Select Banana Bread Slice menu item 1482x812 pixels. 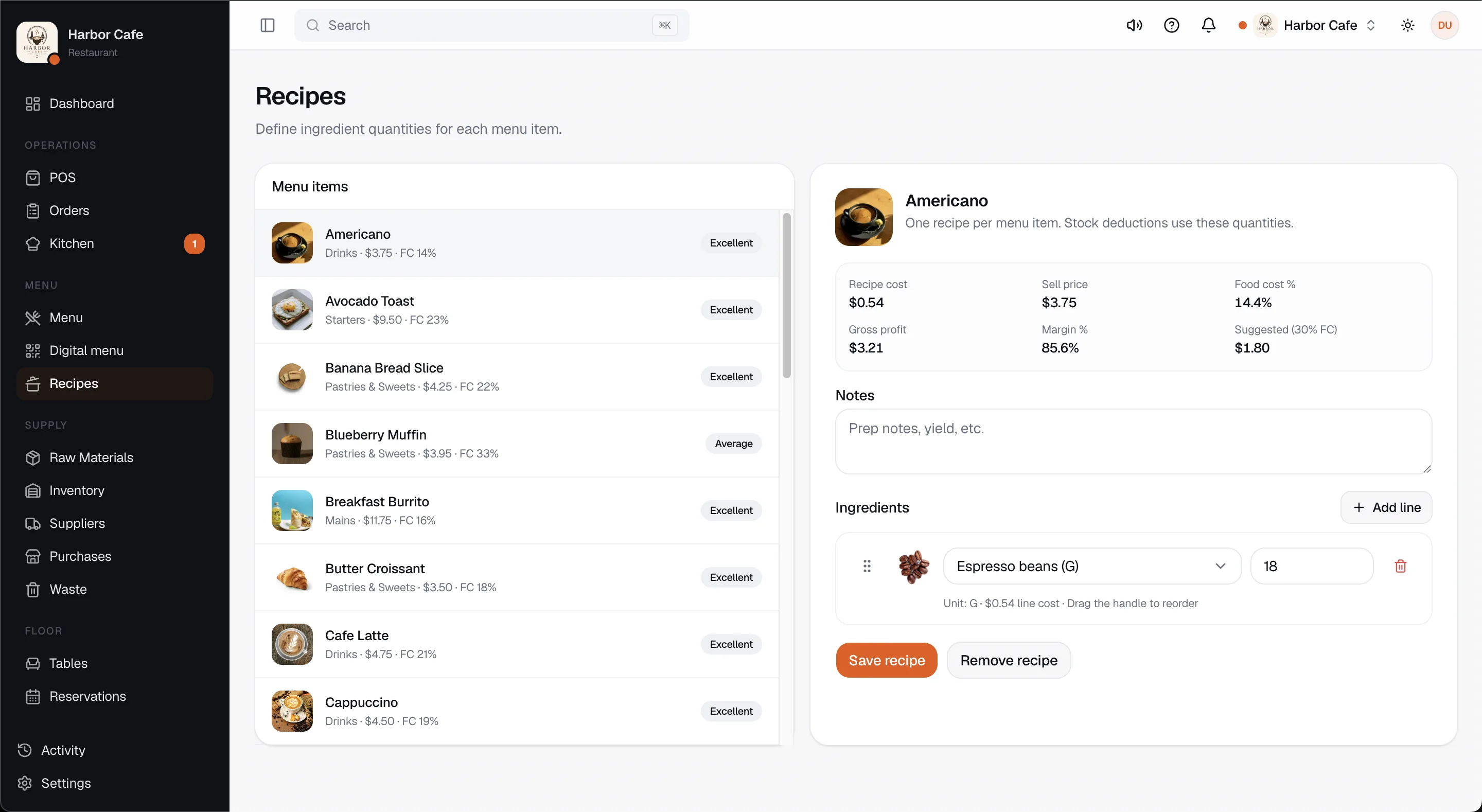(x=517, y=377)
